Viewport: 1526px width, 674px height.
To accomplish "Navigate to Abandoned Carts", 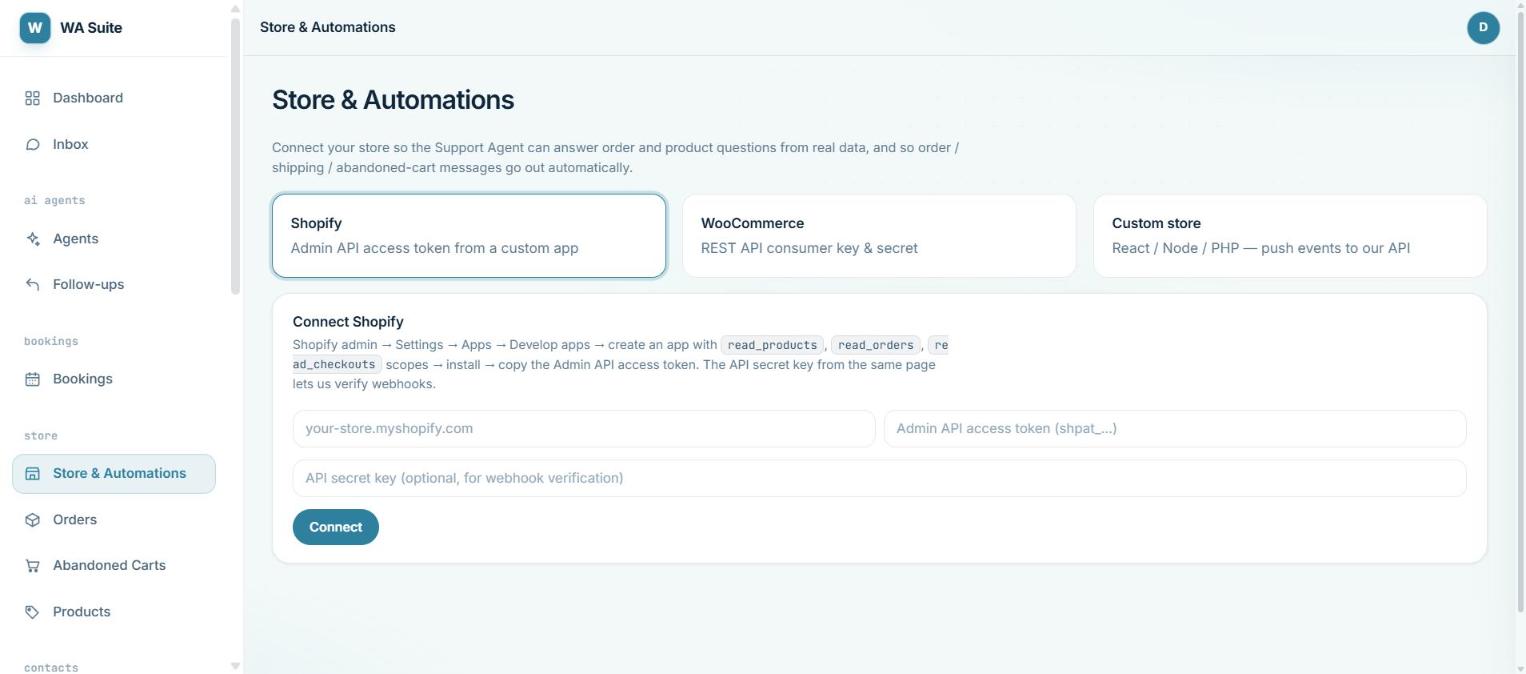I will coord(114,565).
